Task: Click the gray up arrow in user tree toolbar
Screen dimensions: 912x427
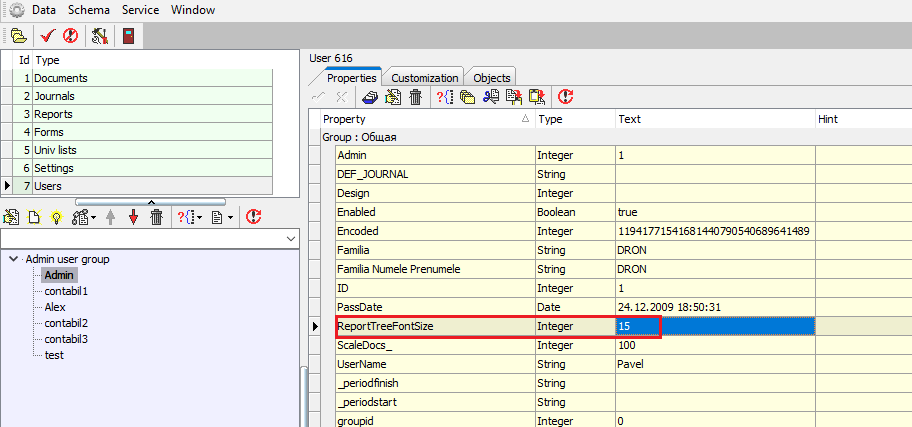Action: 111,218
